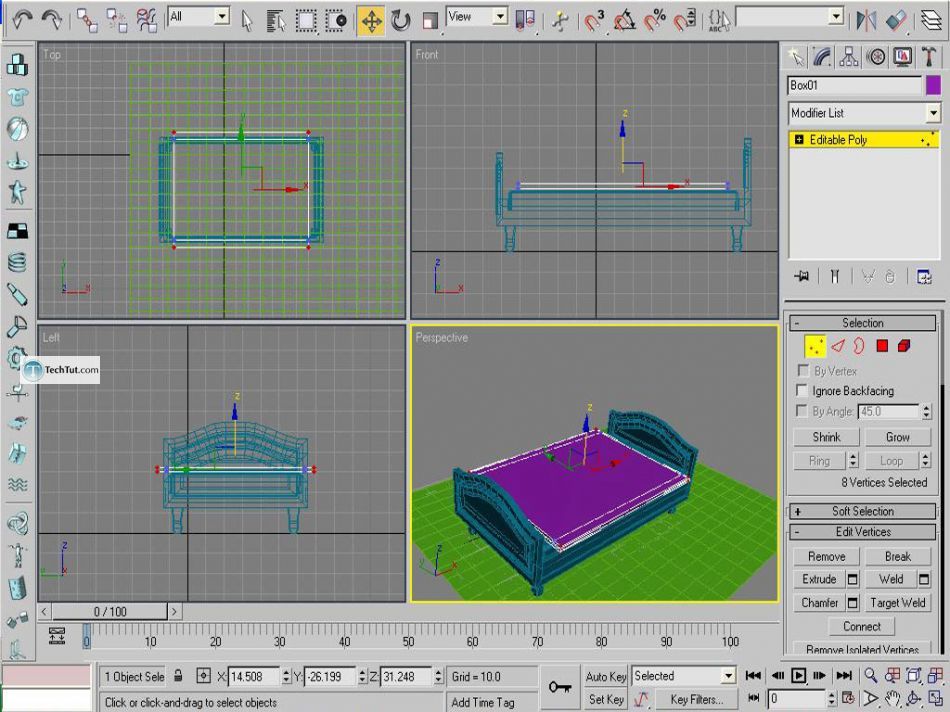
Task: Click the Box01 object name field
Action: (854, 85)
